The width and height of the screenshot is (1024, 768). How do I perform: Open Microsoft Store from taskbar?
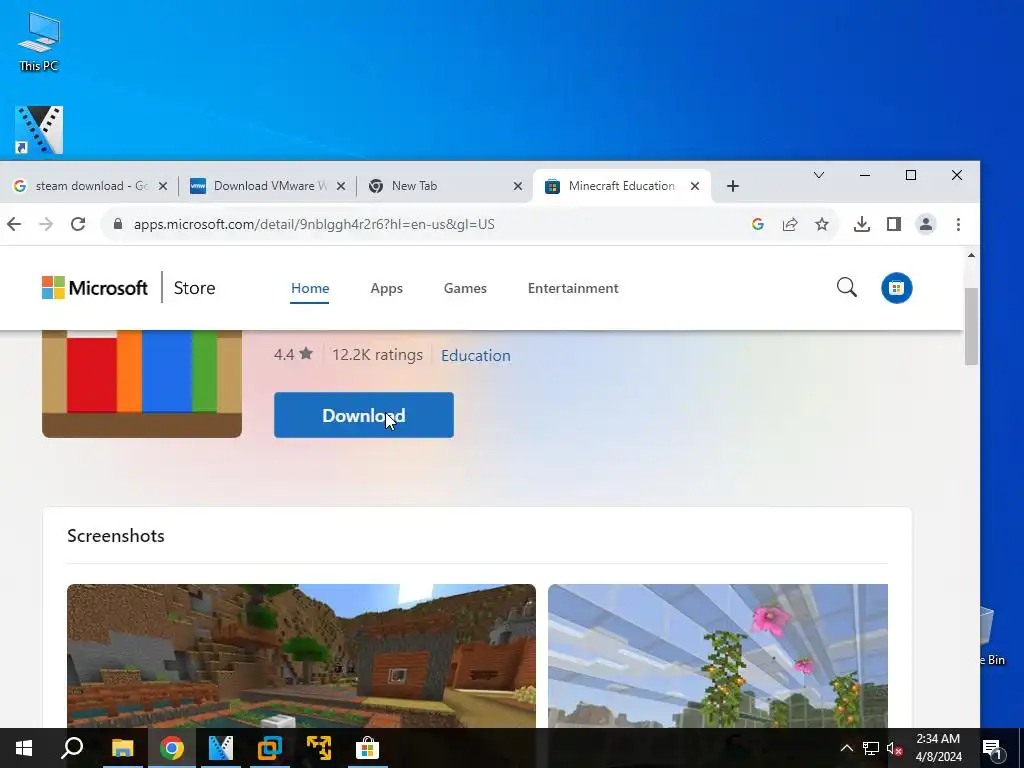[x=368, y=748]
